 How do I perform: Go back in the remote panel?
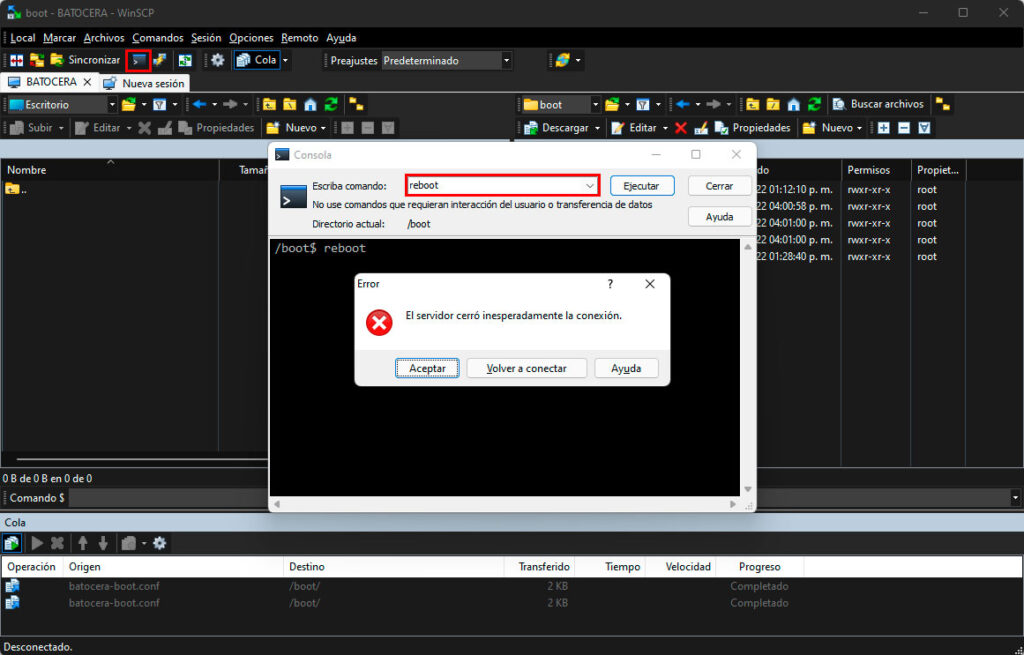(x=682, y=104)
